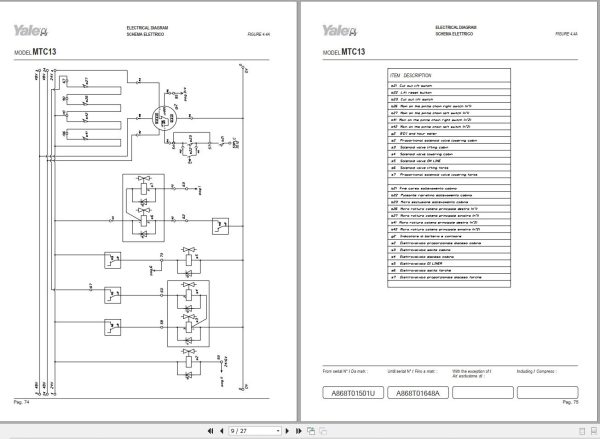
Task: Click ELECTRICAL DIAGRAM heading on the right page
Action: coord(456,28)
